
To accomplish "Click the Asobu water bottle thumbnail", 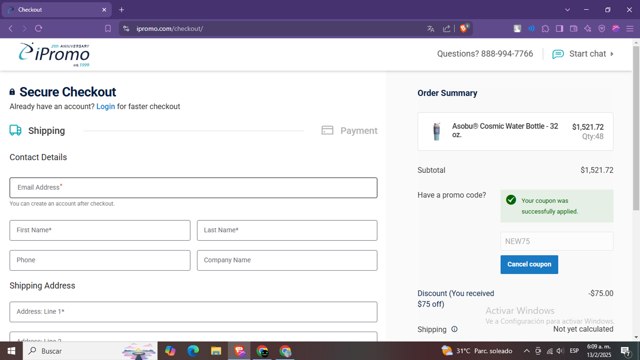I will [x=437, y=131].
